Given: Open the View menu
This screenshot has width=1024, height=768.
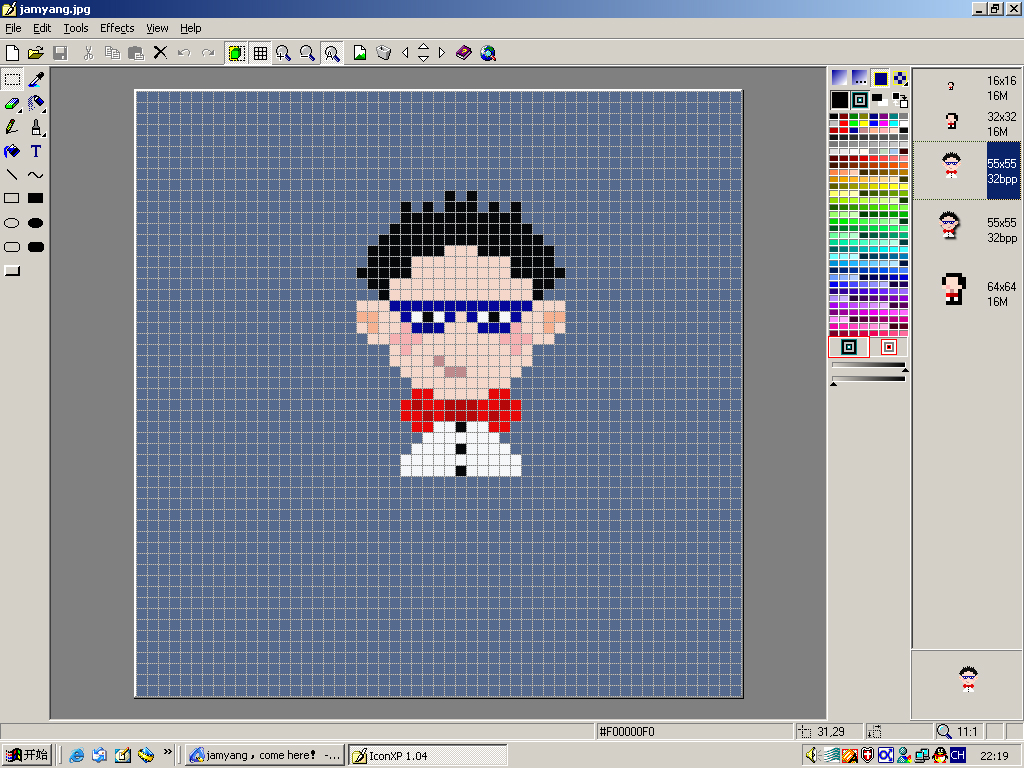Looking at the screenshot, I should (x=157, y=28).
